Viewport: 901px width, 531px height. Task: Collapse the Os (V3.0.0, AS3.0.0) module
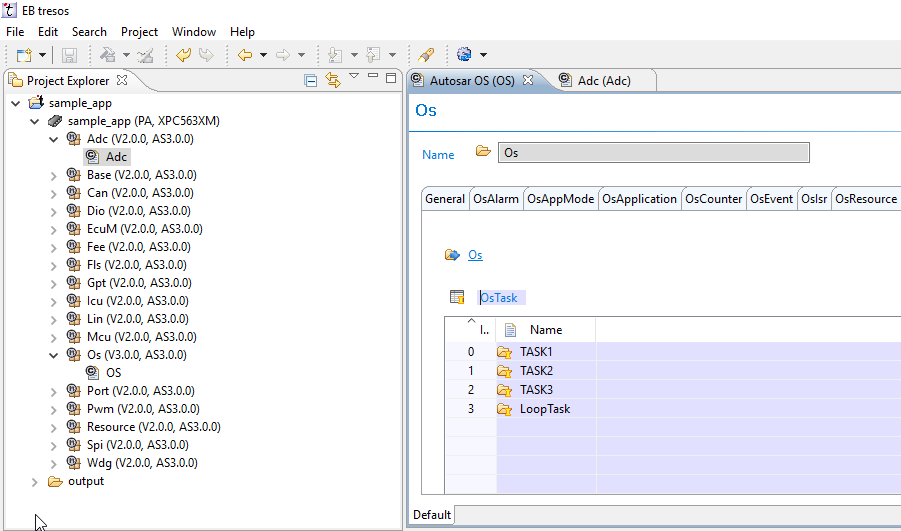[x=53, y=355]
